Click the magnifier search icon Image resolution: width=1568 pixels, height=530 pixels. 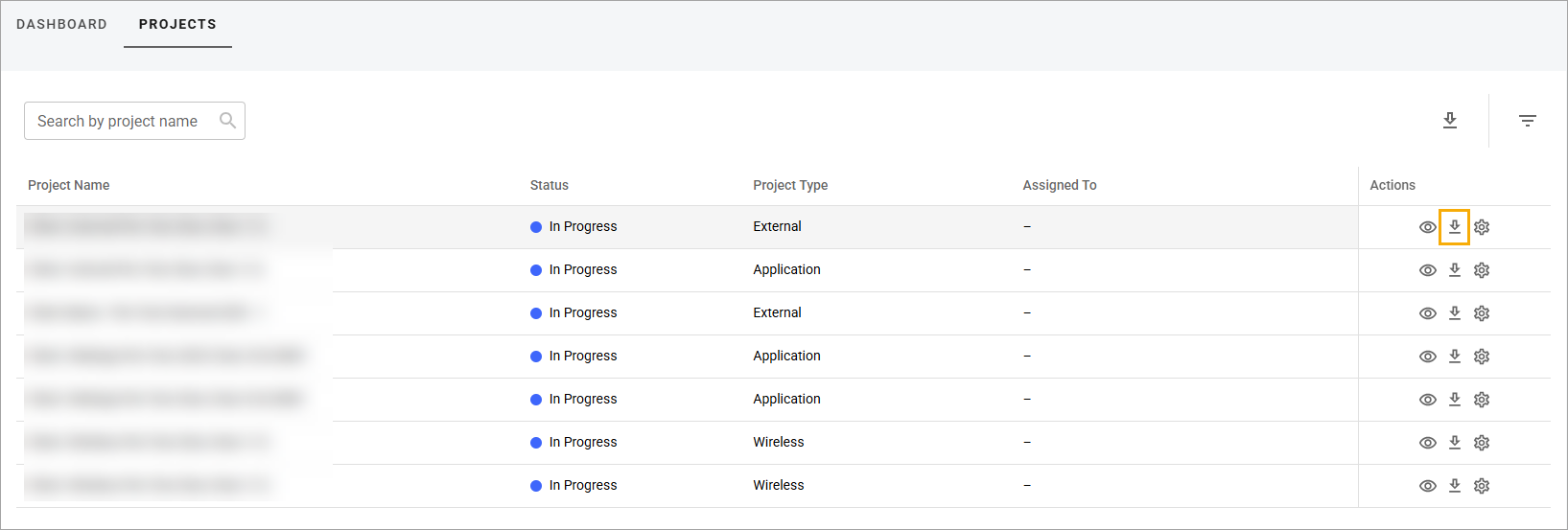pos(227,120)
